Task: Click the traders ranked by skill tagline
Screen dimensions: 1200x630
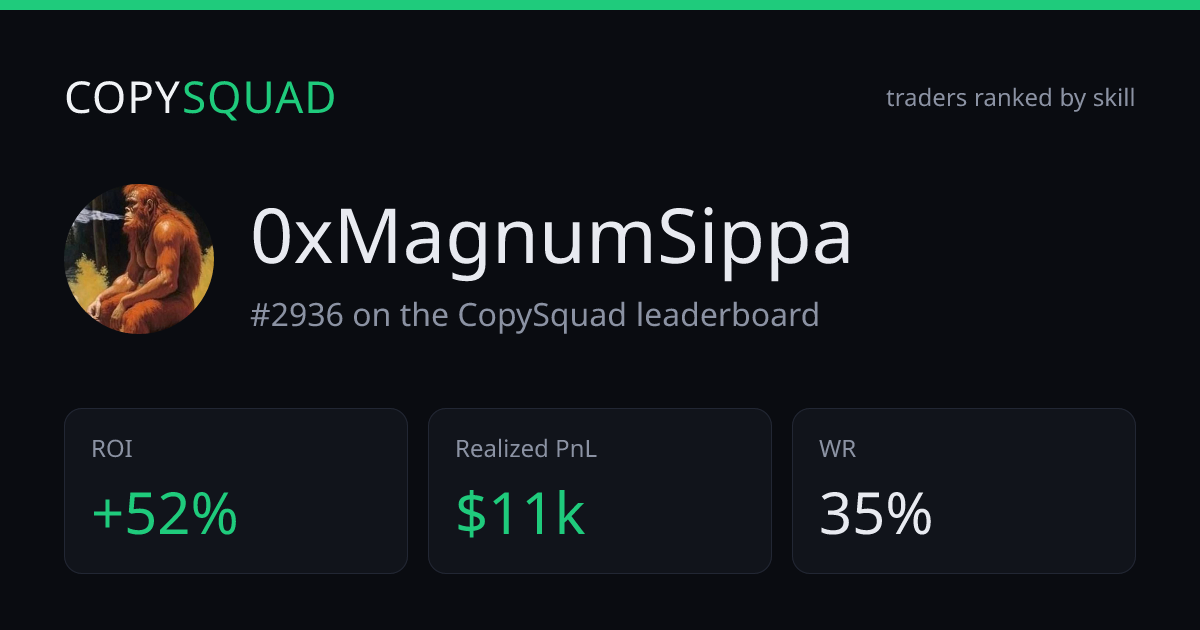Action: (x=1010, y=98)
